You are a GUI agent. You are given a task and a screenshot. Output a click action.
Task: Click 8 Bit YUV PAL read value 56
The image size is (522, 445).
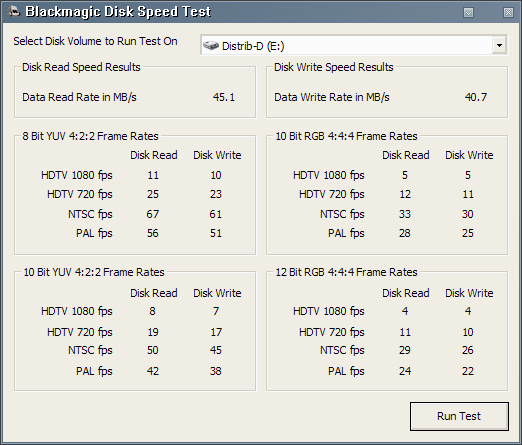153,233
